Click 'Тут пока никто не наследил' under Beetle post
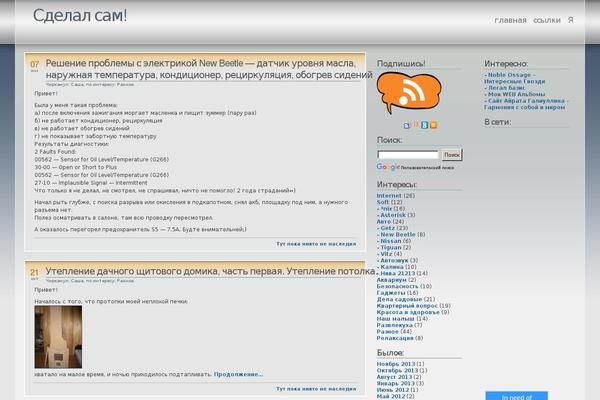The height and width of the screenshot is (400, 600). 316,244
